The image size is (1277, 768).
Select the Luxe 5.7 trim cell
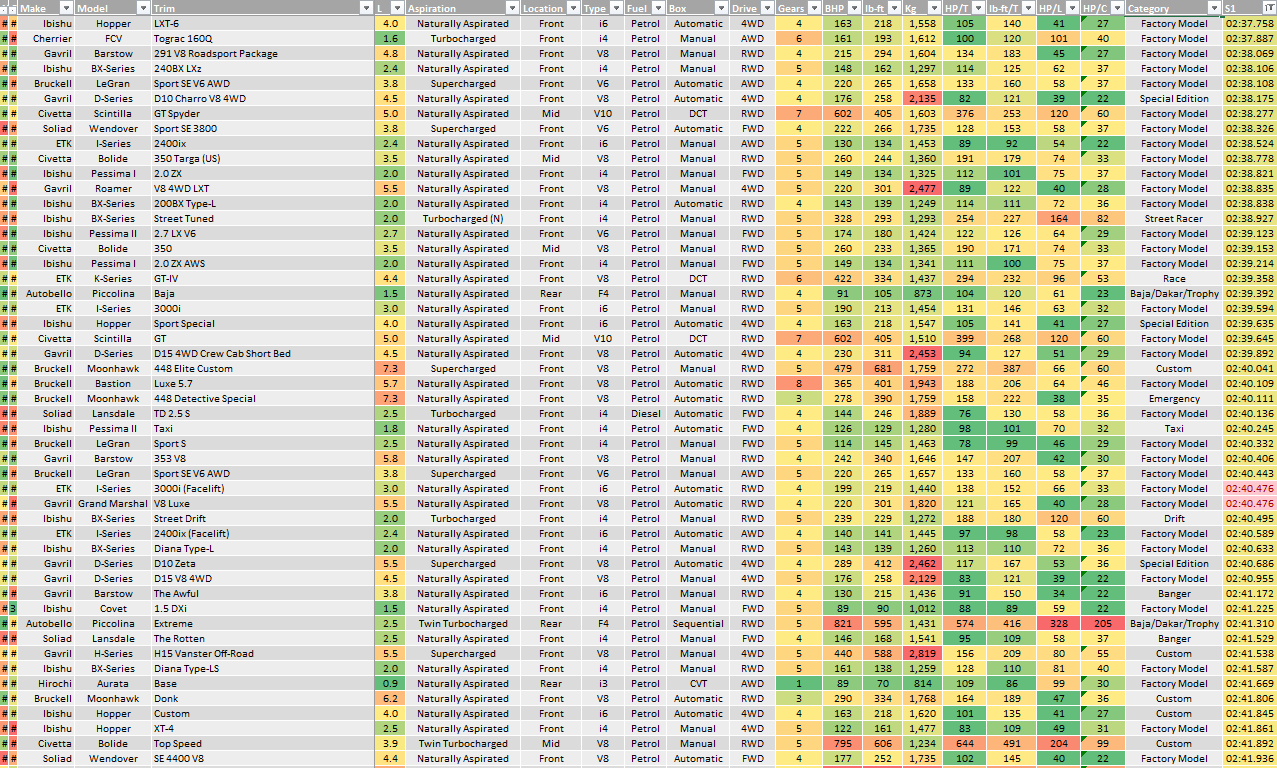point(263,383)
